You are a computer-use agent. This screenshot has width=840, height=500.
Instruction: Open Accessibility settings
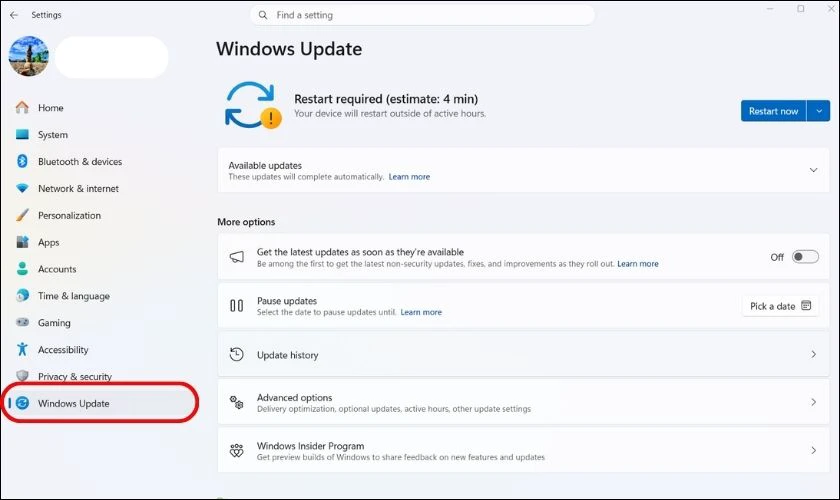click(63, 349)
